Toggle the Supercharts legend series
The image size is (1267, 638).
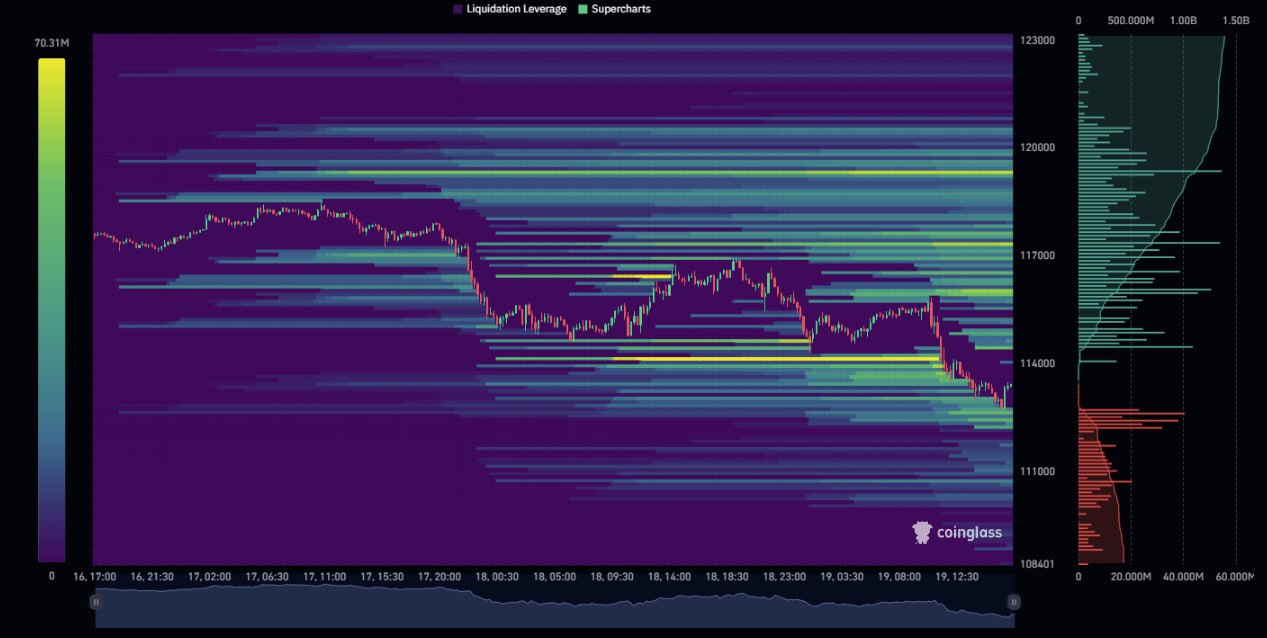click(x=614, y=9)
